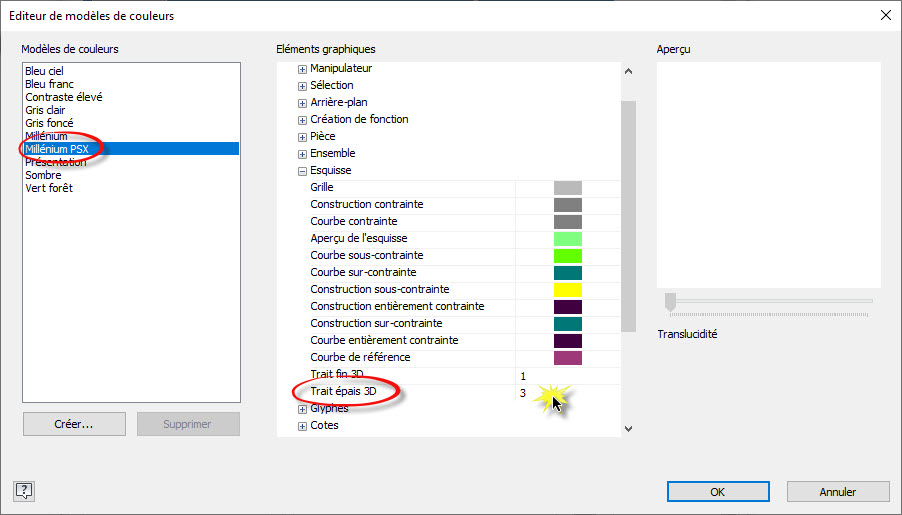Pick the Courbe de référence swatch
Screen dimensions: 902x515
tap(567, 358)
